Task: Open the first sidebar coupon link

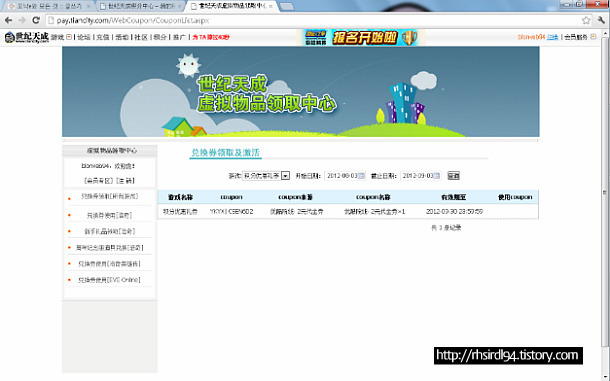Action: tap(109, 197)
